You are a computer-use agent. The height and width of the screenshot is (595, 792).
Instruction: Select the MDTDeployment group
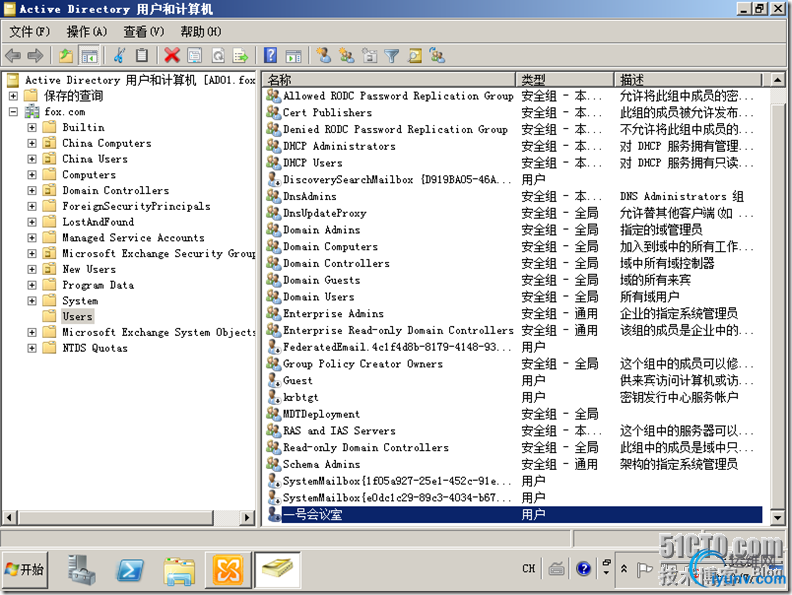tap(321, 414)
